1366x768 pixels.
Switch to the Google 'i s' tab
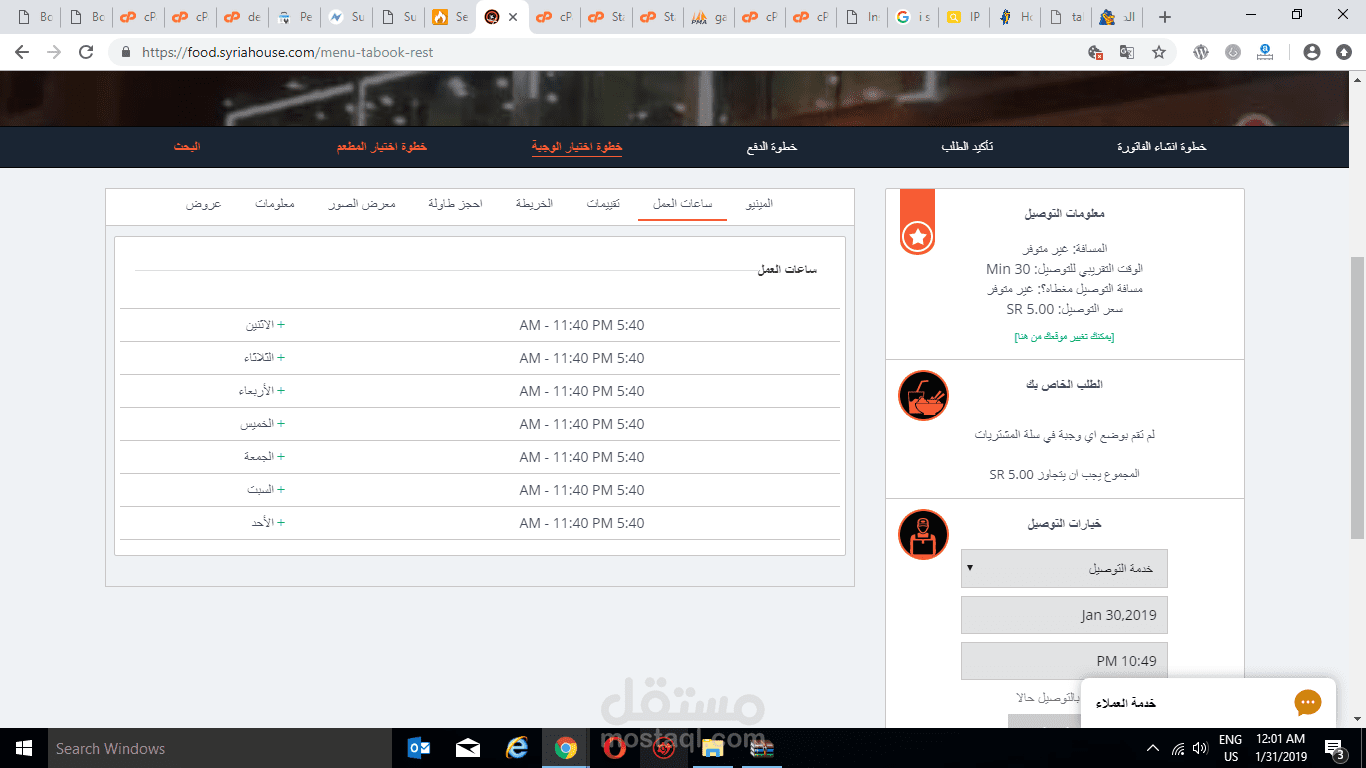tap(913, 17)
